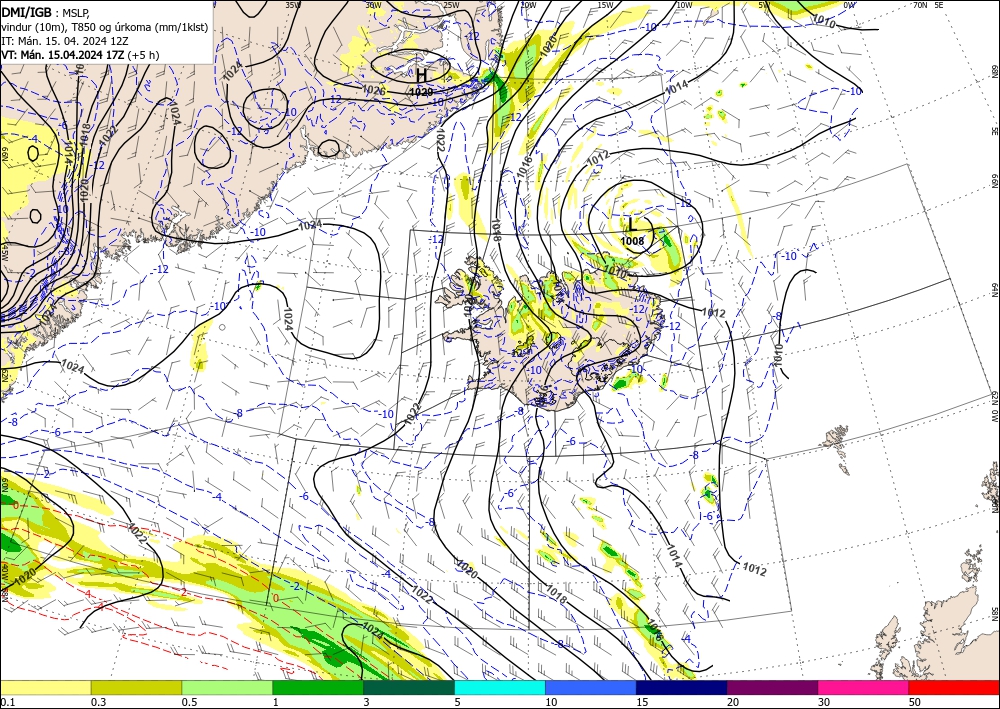The image size is (1000, 709).
Task: Select the pink 30–50 legend segment
Action: coord(864,687)
